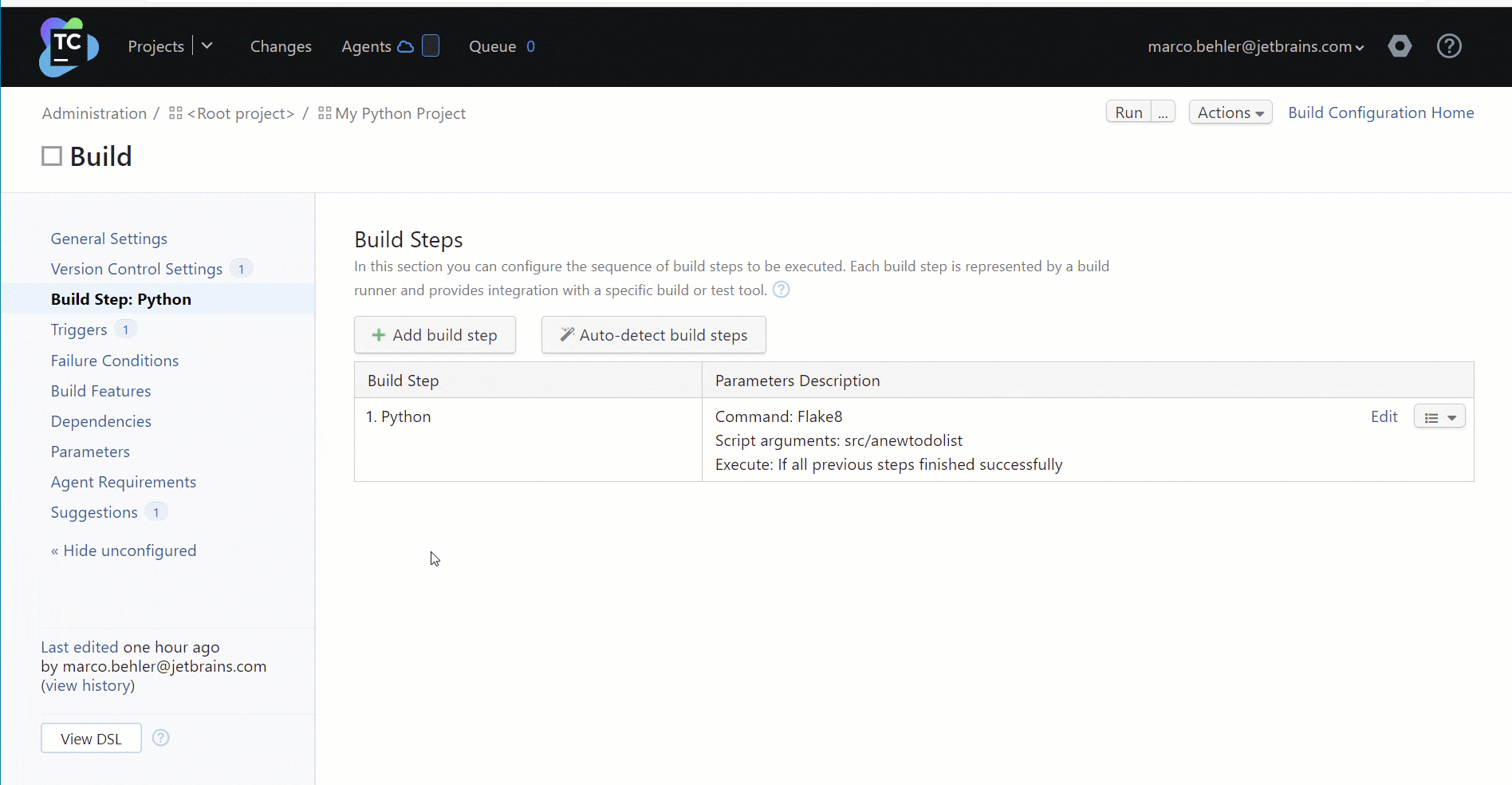Viewport: 1512px width, 785px height.
Task: Click the Help question mark icon in header
Action: click(x=1449, y=46)
